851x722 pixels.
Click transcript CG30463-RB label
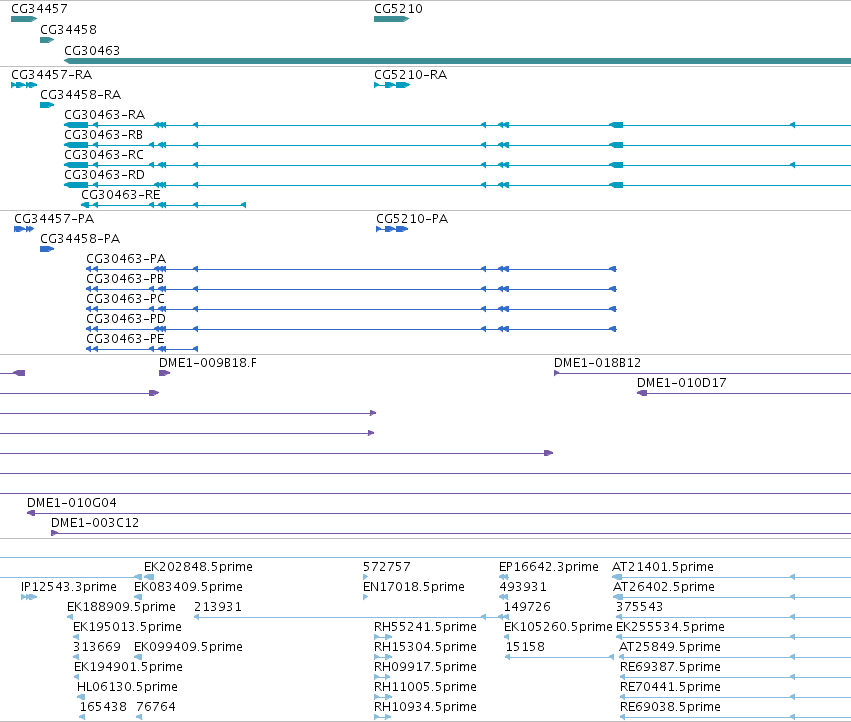(104, 135)
